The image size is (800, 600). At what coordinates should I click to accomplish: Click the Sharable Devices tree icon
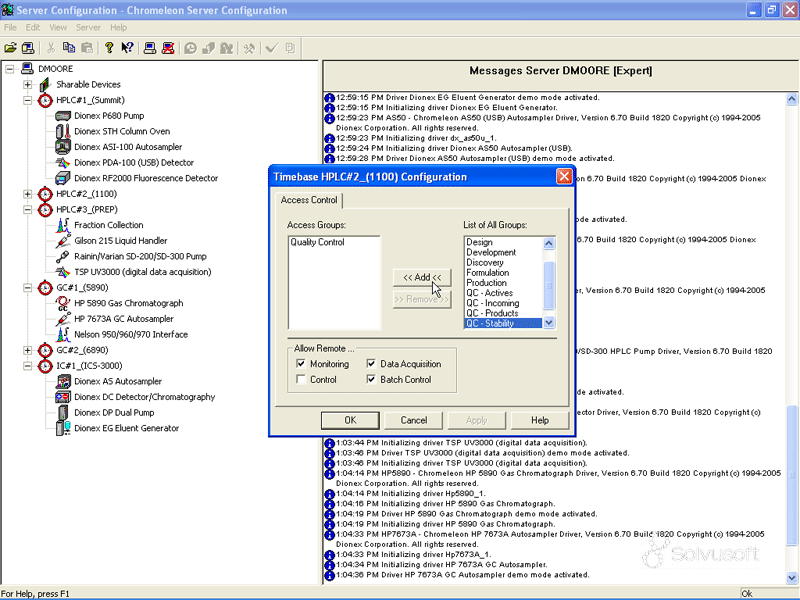(x=45, y=84)
